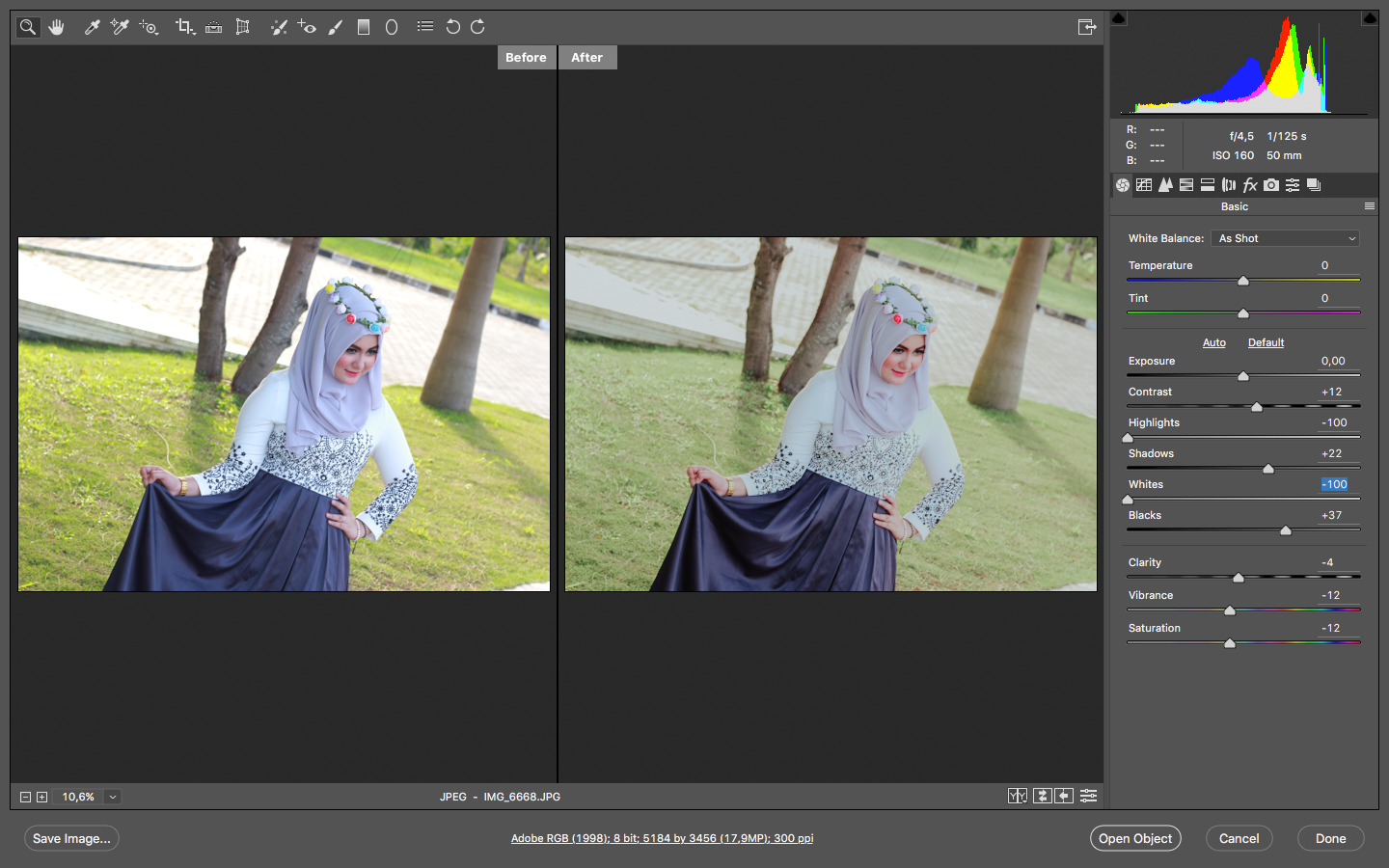Screen dimensions: 1389x868
Task: Click the Open Object button
Action: coord(1134,838)
